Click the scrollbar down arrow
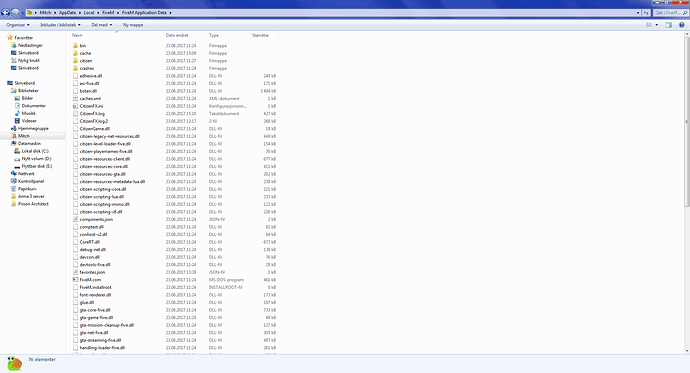690x373 pixels. [x=686, y=351]
